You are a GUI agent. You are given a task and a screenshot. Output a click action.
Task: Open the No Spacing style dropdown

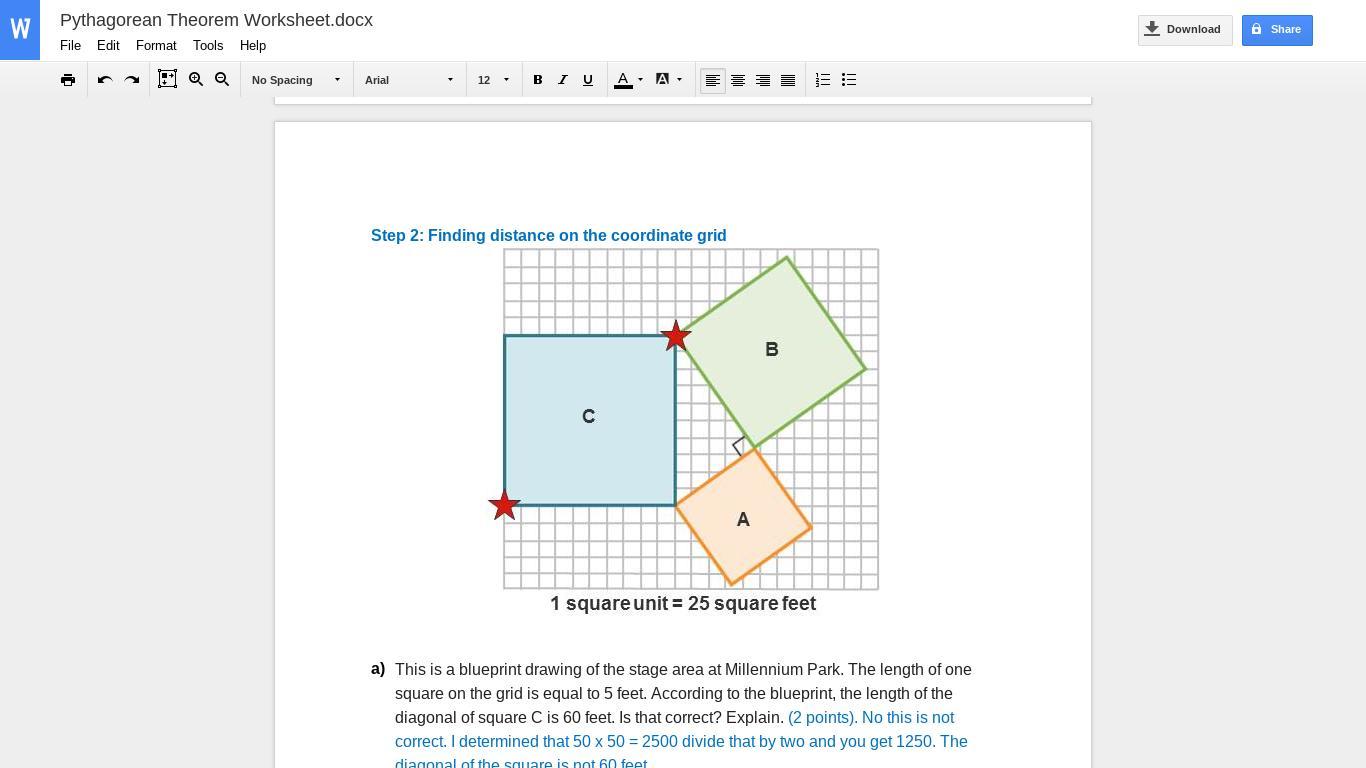point(296,80)
